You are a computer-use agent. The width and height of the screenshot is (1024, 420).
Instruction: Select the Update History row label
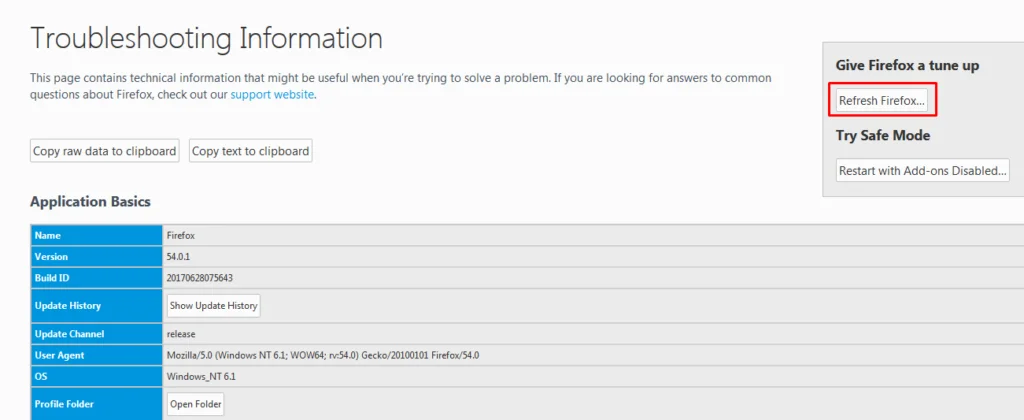pyautogui.click(x=68, y=306)
